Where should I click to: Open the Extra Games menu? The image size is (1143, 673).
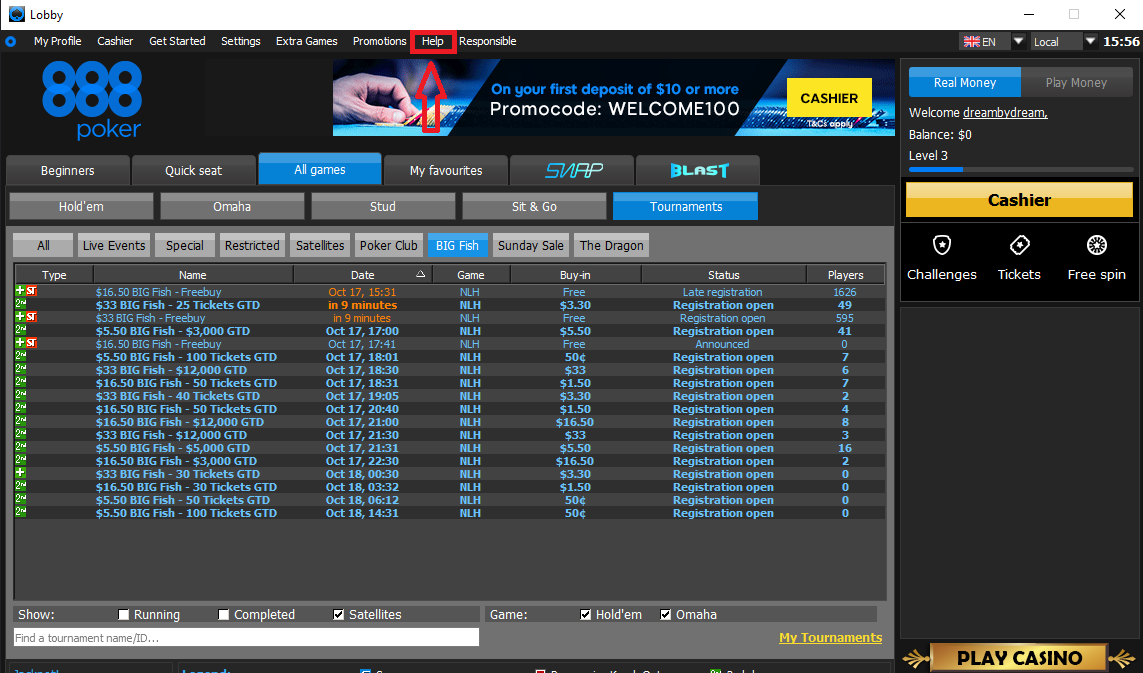tap(307, 42)
